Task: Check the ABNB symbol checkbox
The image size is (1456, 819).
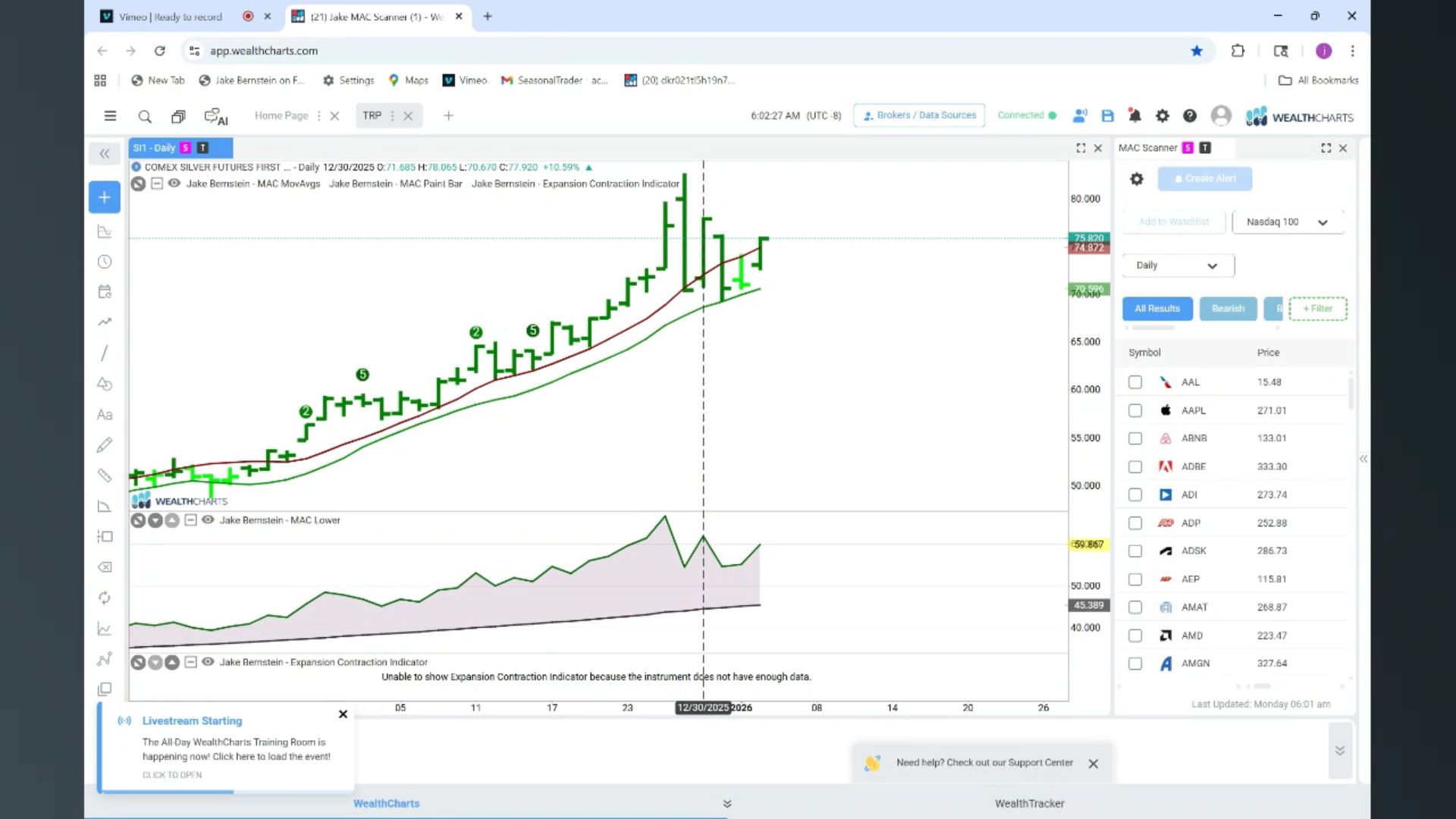Action: [1134, 438]
